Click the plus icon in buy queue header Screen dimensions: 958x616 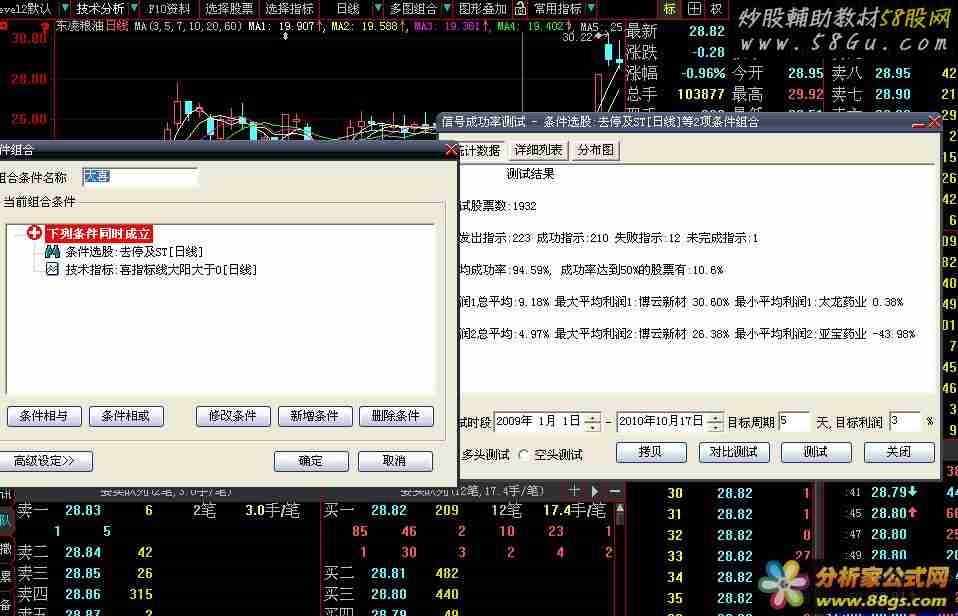click(574, 490)
